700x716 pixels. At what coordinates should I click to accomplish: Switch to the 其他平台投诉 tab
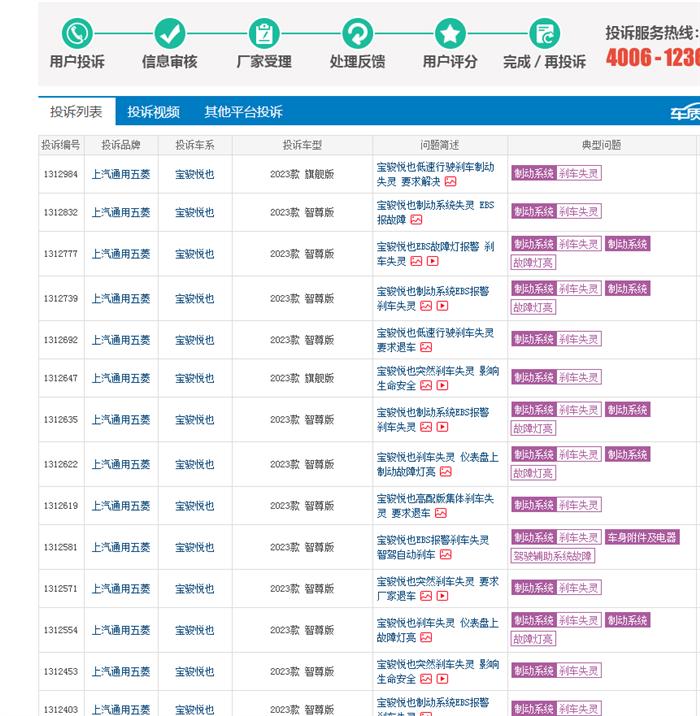point(243,112)
